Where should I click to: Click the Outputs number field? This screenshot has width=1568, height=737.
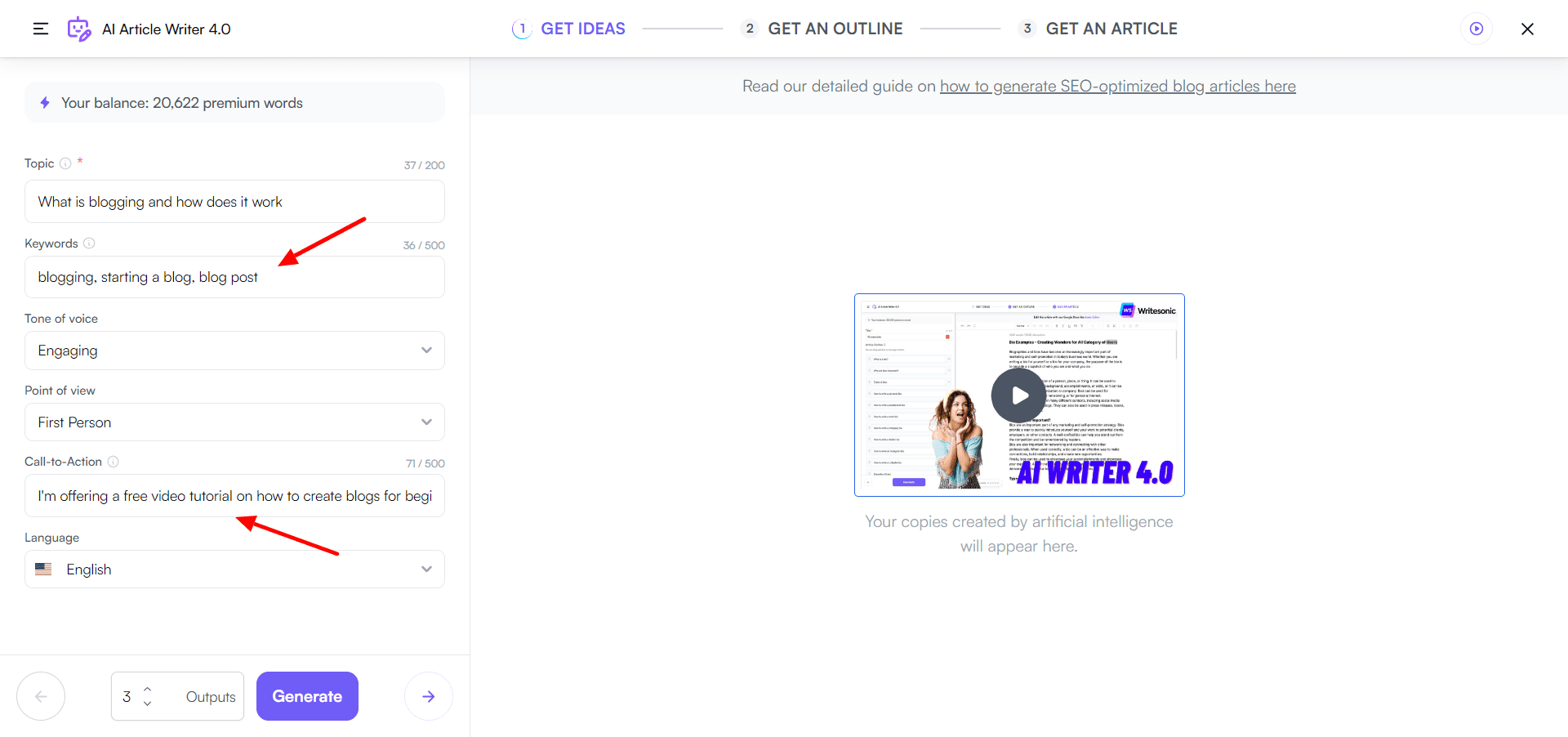(177, 696)
